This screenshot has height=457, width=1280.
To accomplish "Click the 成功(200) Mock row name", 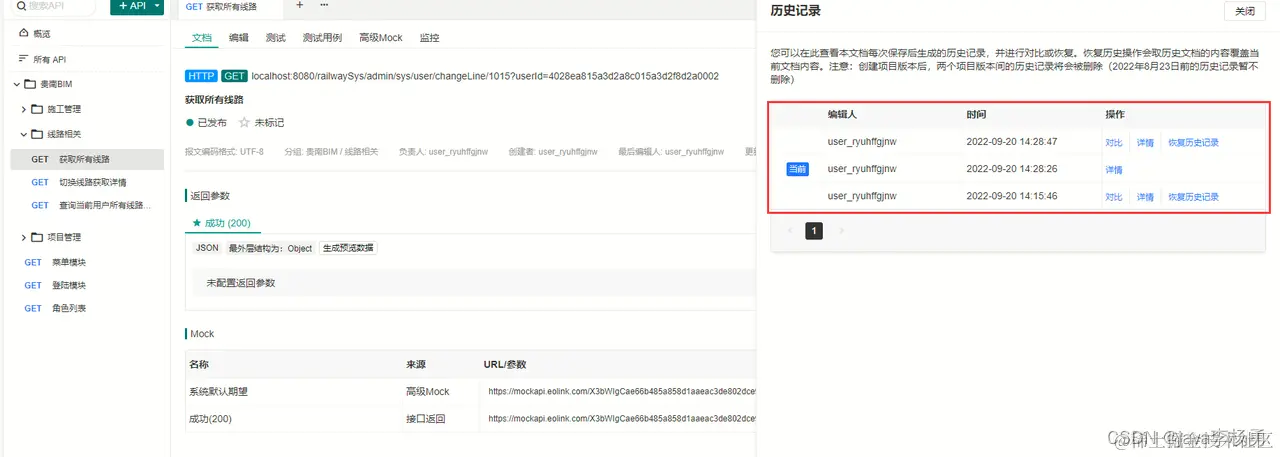I will tap(211, 418).
